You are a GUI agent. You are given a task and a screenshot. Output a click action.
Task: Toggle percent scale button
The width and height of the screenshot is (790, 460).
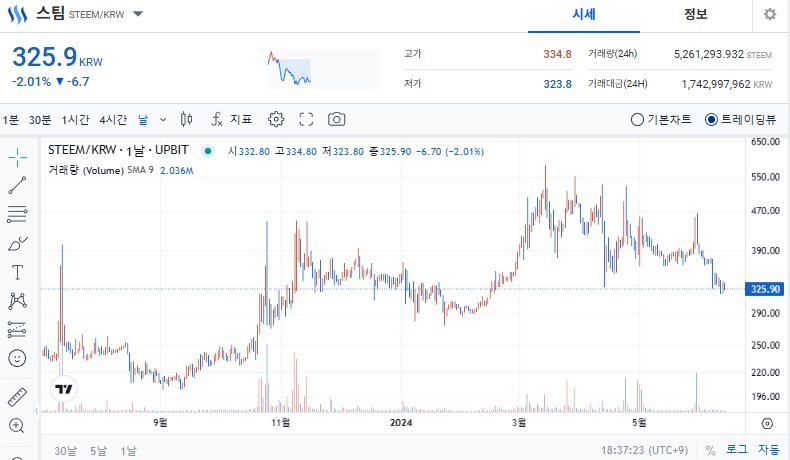pyautogui.click(x=710, y=450)
